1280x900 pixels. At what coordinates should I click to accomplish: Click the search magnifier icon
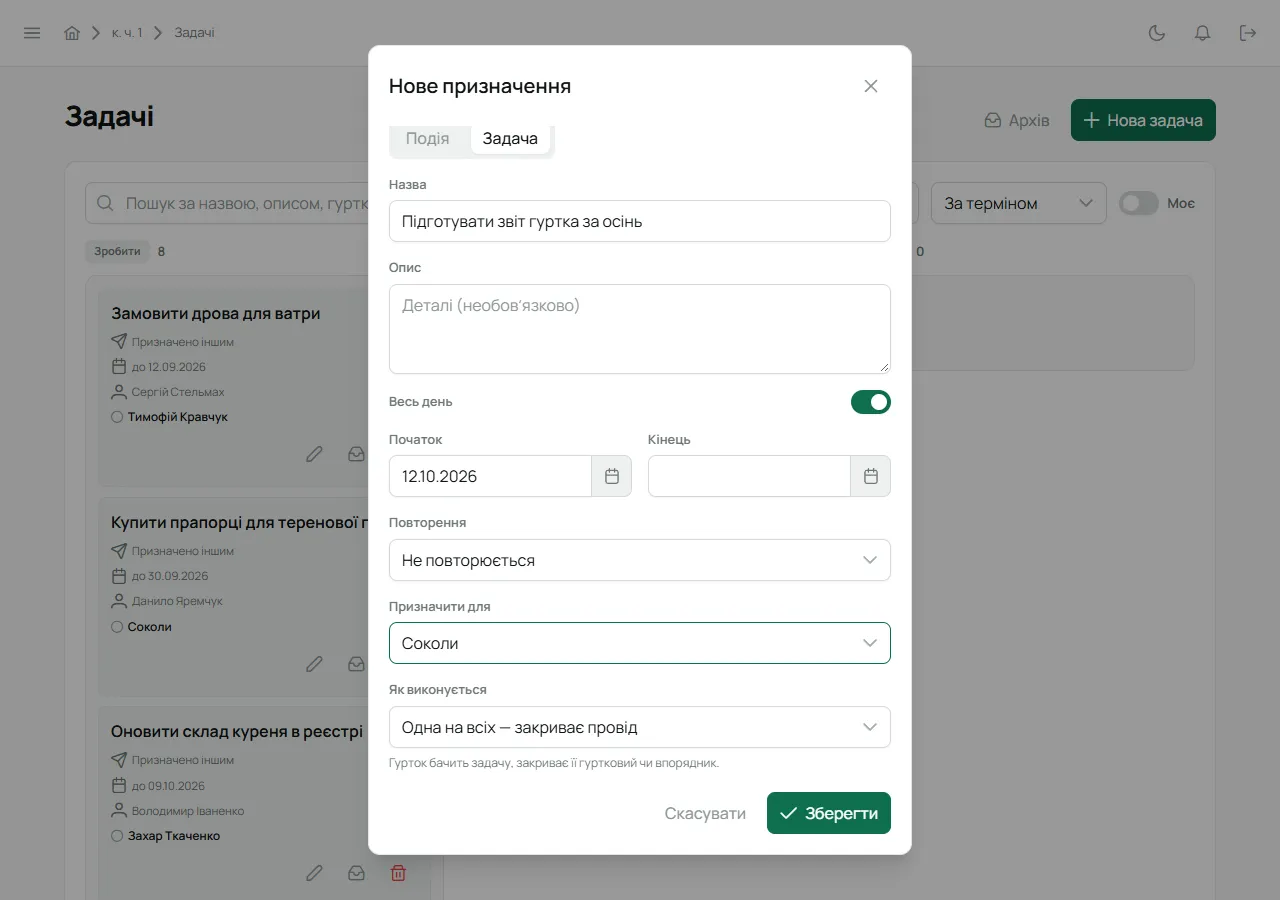pos(105,203)
